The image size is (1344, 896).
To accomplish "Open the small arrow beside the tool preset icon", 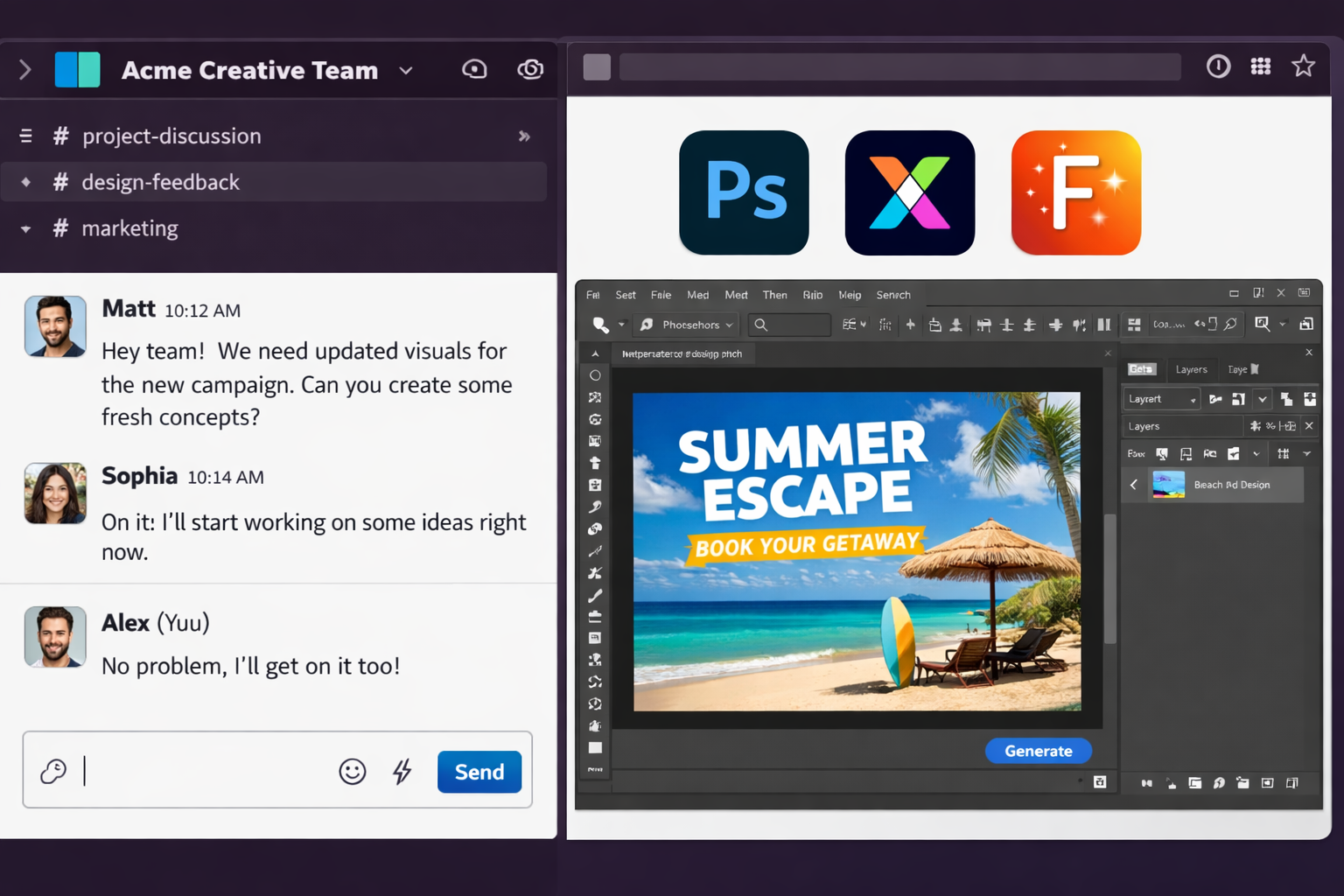I will coord(621,325).
